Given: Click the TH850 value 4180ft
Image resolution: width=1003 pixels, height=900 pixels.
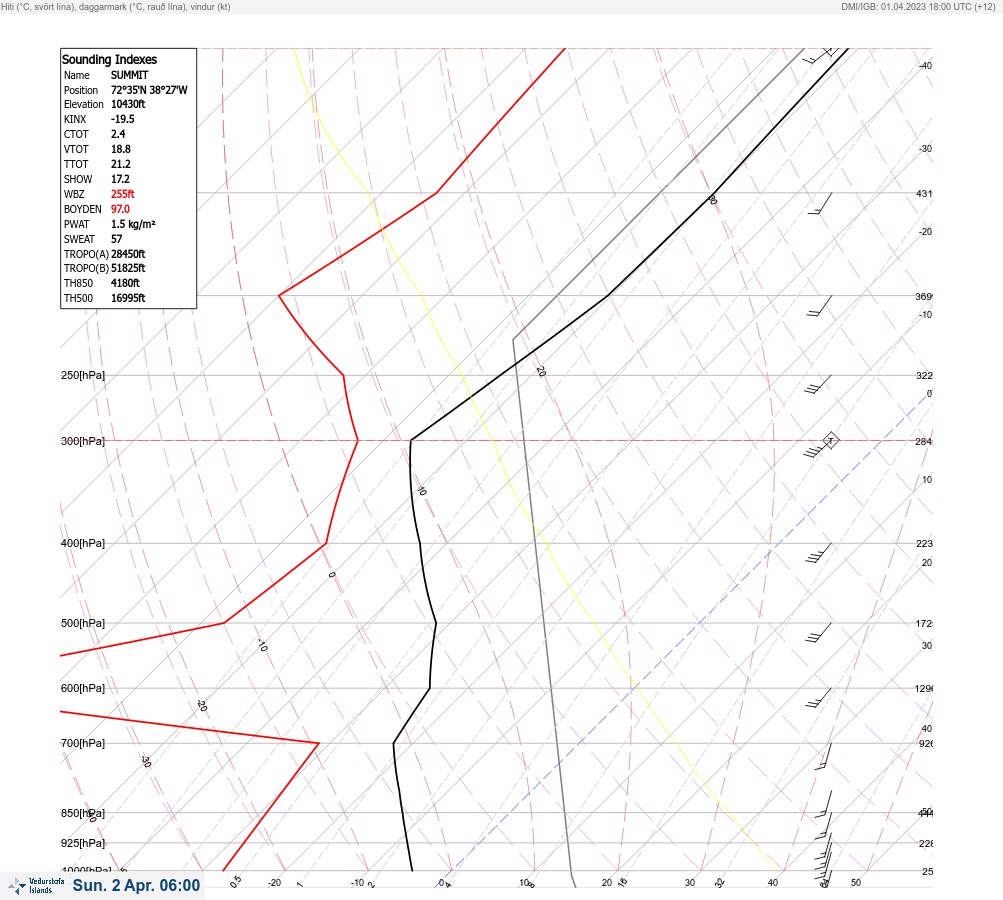Looking at the screenshot, I should [x=125, y=283].
